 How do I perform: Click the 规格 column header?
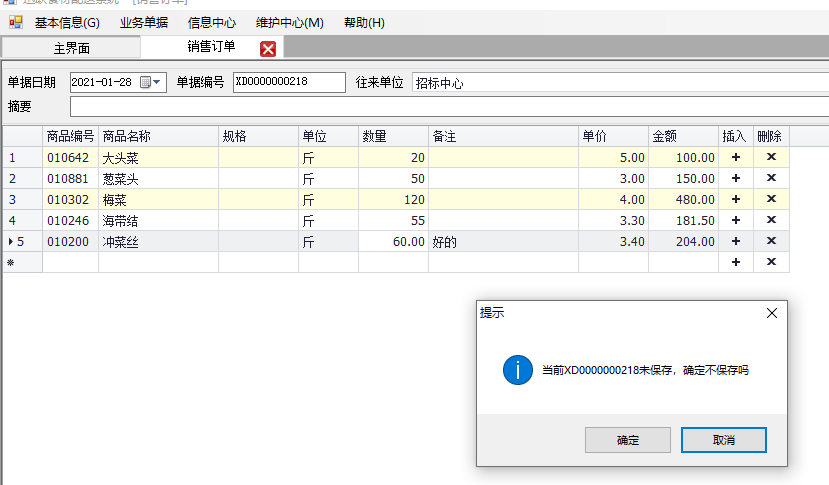pos(259,136)
